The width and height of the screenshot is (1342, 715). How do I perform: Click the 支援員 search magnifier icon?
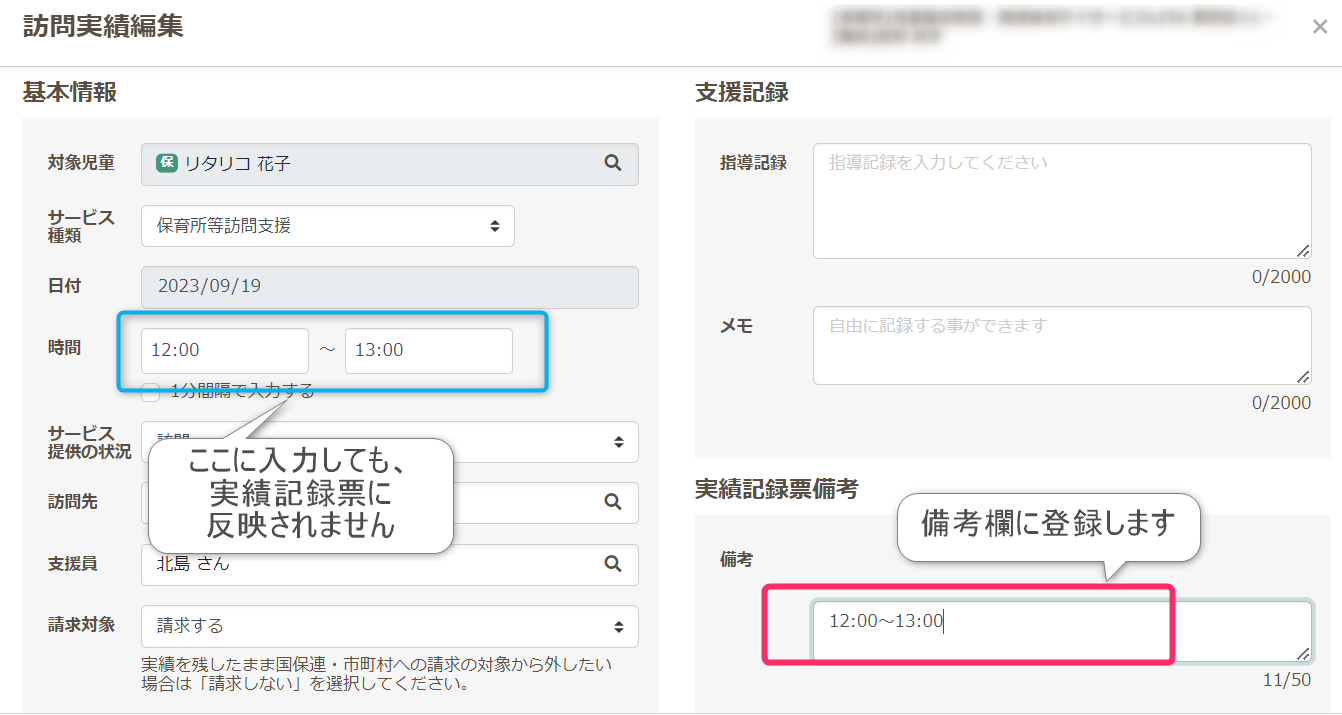pos(613,564)
